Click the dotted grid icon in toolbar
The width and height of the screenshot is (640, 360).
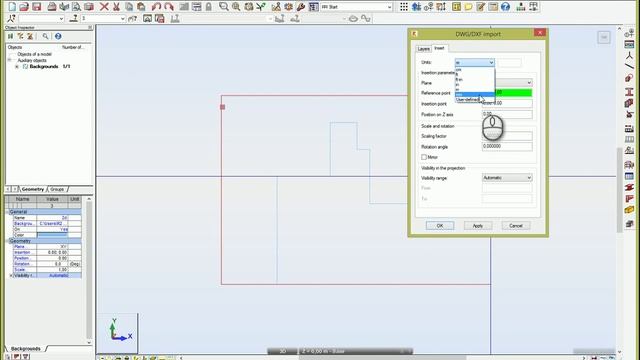pyautogui.click(x=404, y=7)
